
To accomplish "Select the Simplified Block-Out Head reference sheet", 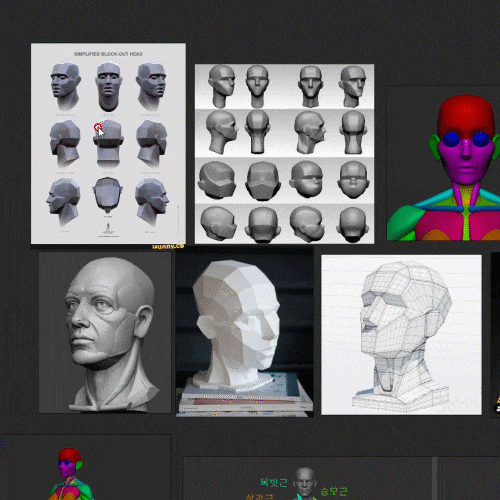I will point(108,143).
